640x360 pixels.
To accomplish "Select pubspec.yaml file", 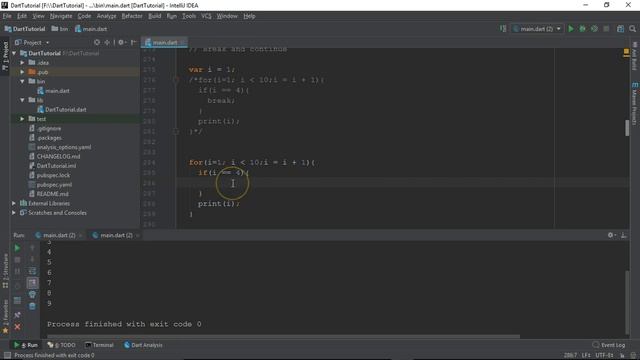I will point(50,184).
